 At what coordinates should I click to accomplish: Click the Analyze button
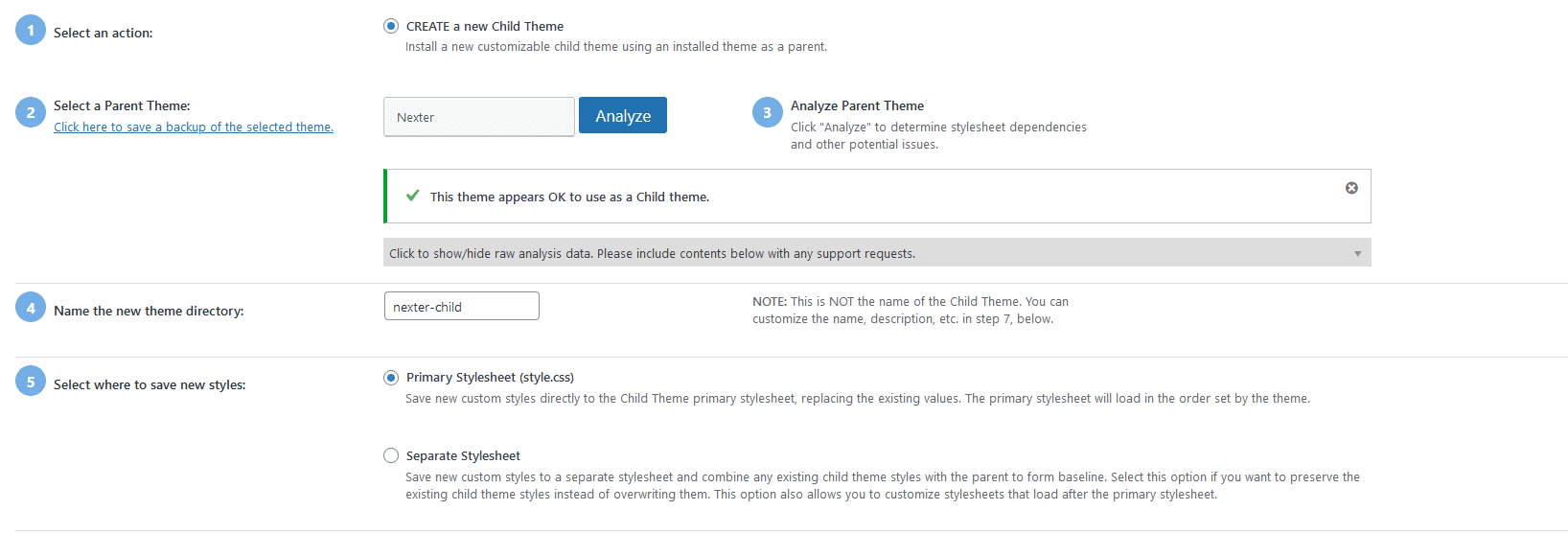click(x=623, y=115)
